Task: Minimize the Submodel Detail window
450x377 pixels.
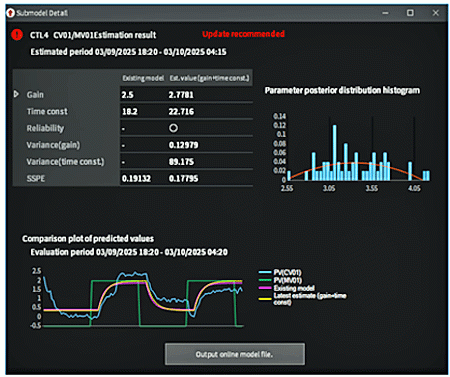Action: (x=385, y=13)
